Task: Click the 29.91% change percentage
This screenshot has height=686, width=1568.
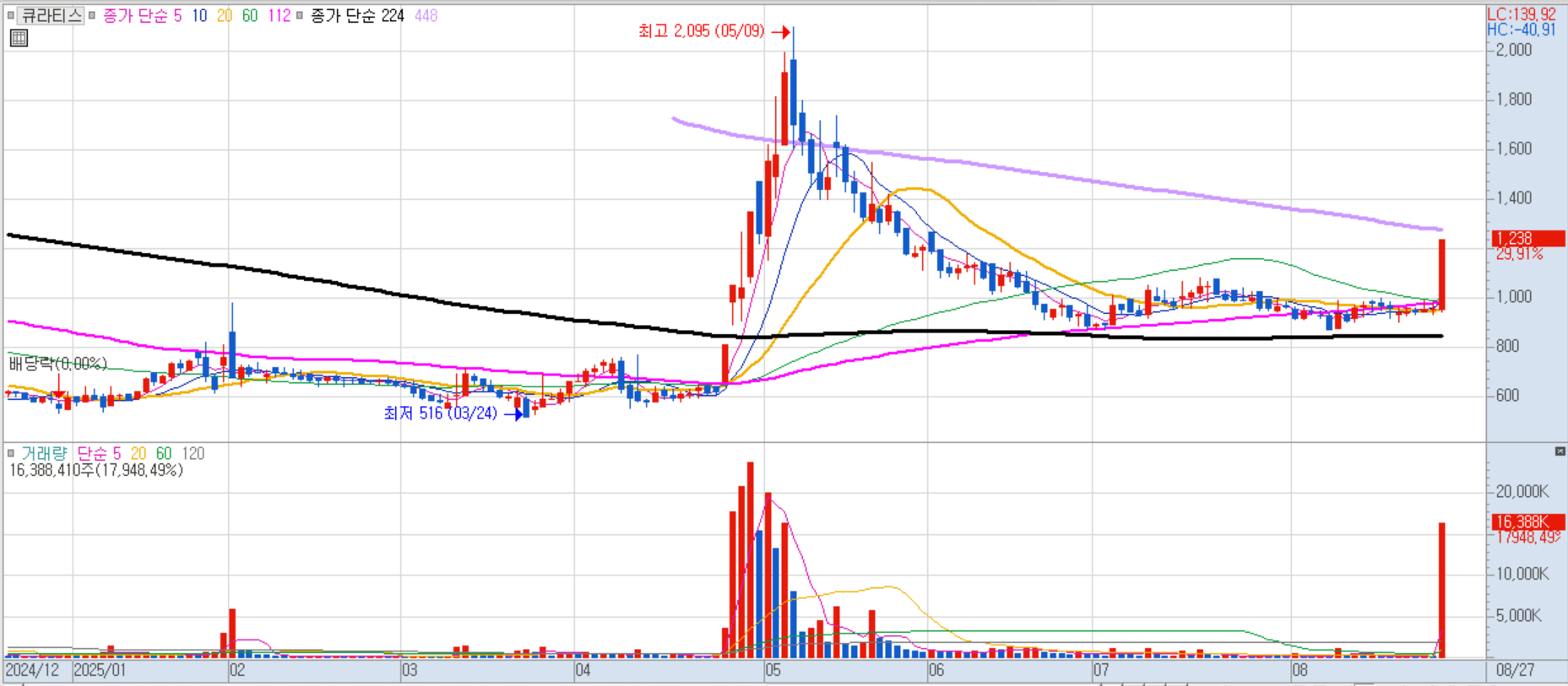Action: point(1519,254)
